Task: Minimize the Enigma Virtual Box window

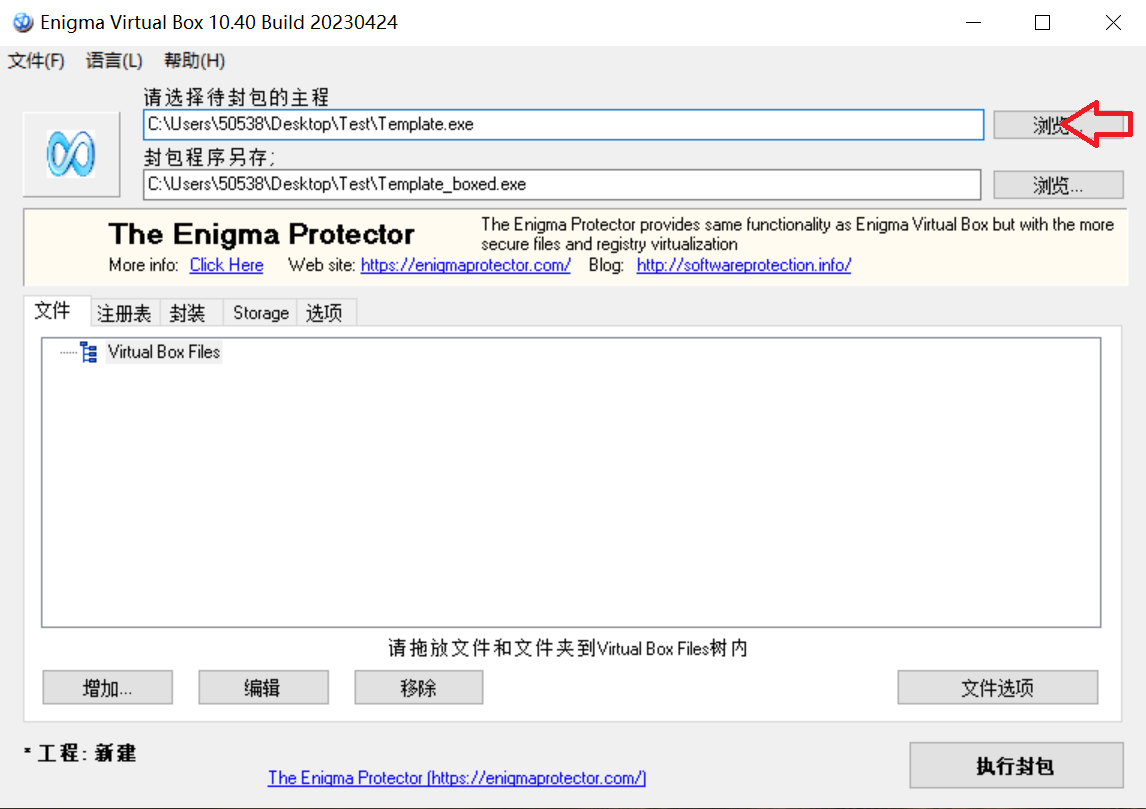Action: (x=974, y=23)
